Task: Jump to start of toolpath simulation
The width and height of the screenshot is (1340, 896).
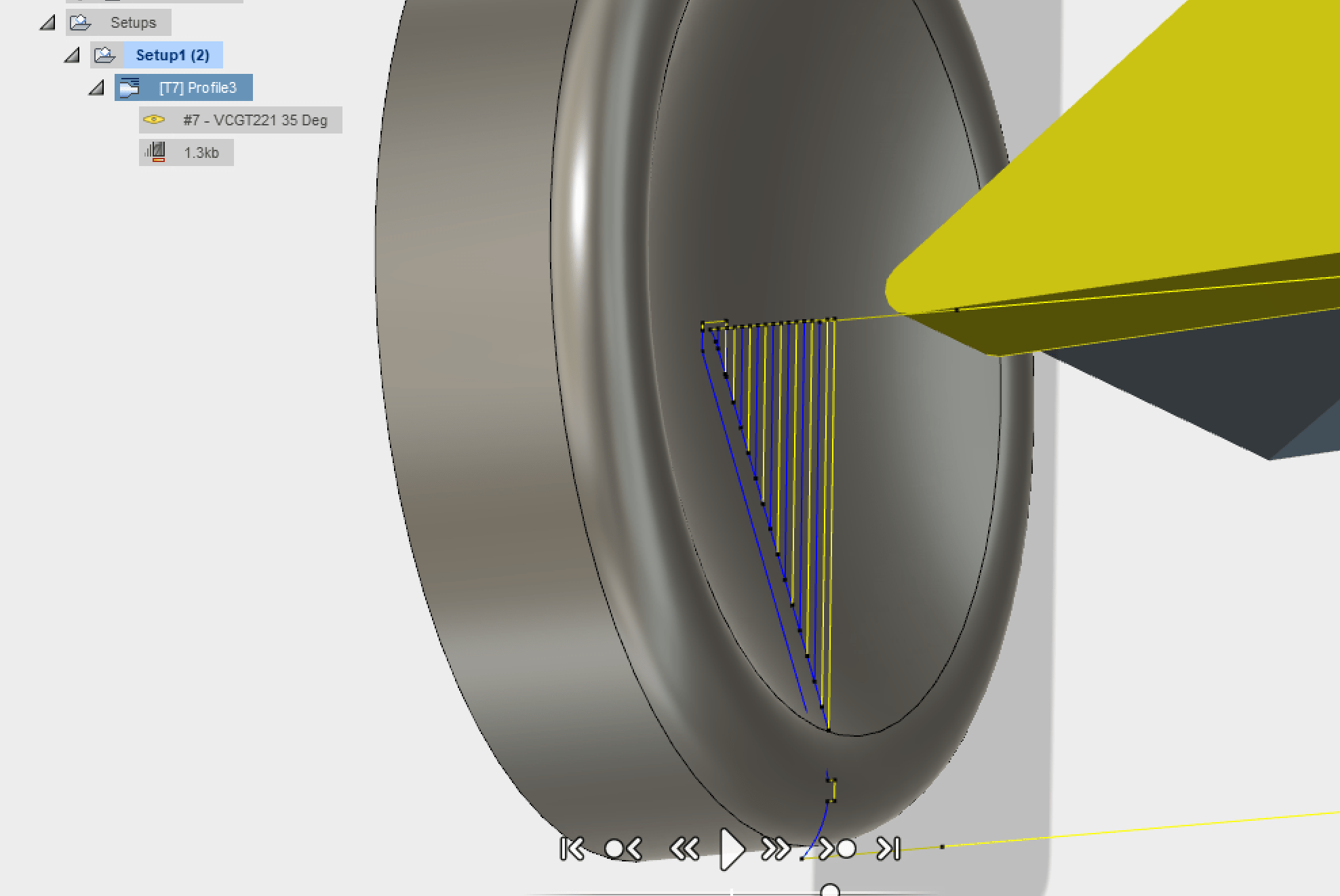Action: (x=572, y=848)
